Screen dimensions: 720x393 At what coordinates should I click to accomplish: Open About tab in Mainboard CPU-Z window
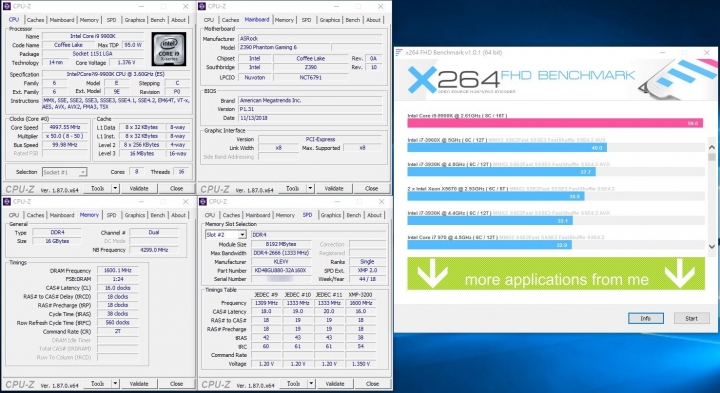pyautogui.click(x=373, y=20)
